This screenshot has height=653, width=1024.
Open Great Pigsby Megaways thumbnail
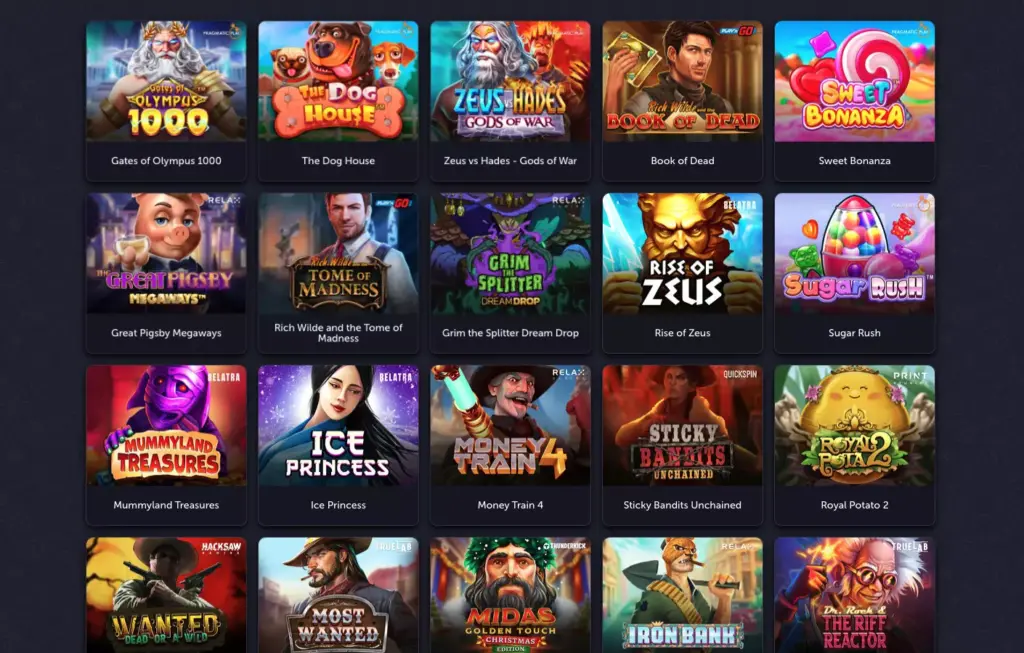[x=166, y=253]
